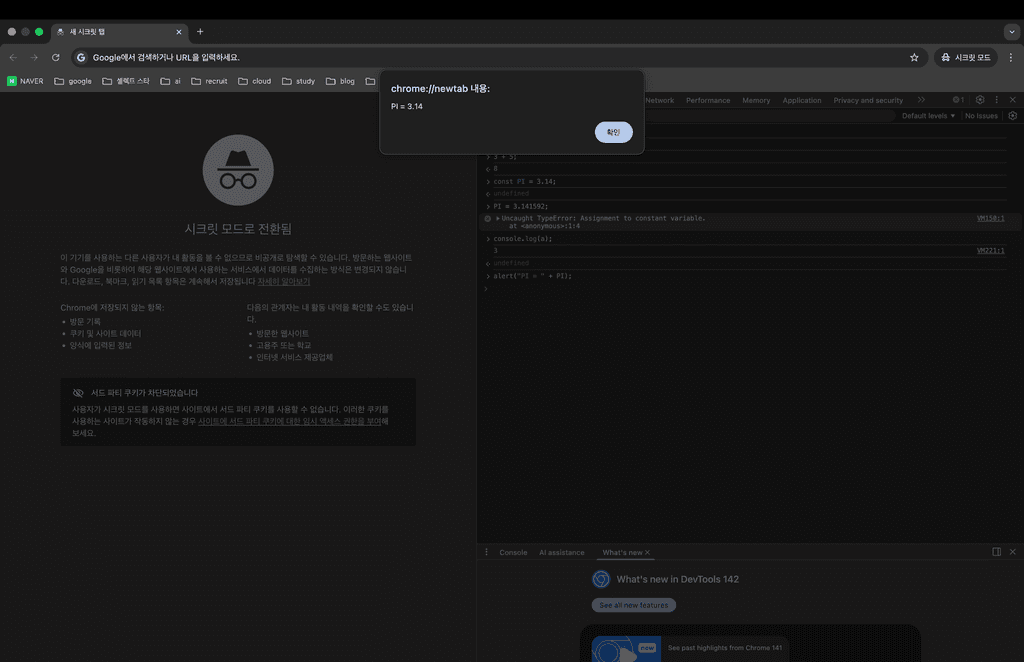1024x662 pixels.
Task: Select the AI assistance drawer tab
Action: point(561,552)
